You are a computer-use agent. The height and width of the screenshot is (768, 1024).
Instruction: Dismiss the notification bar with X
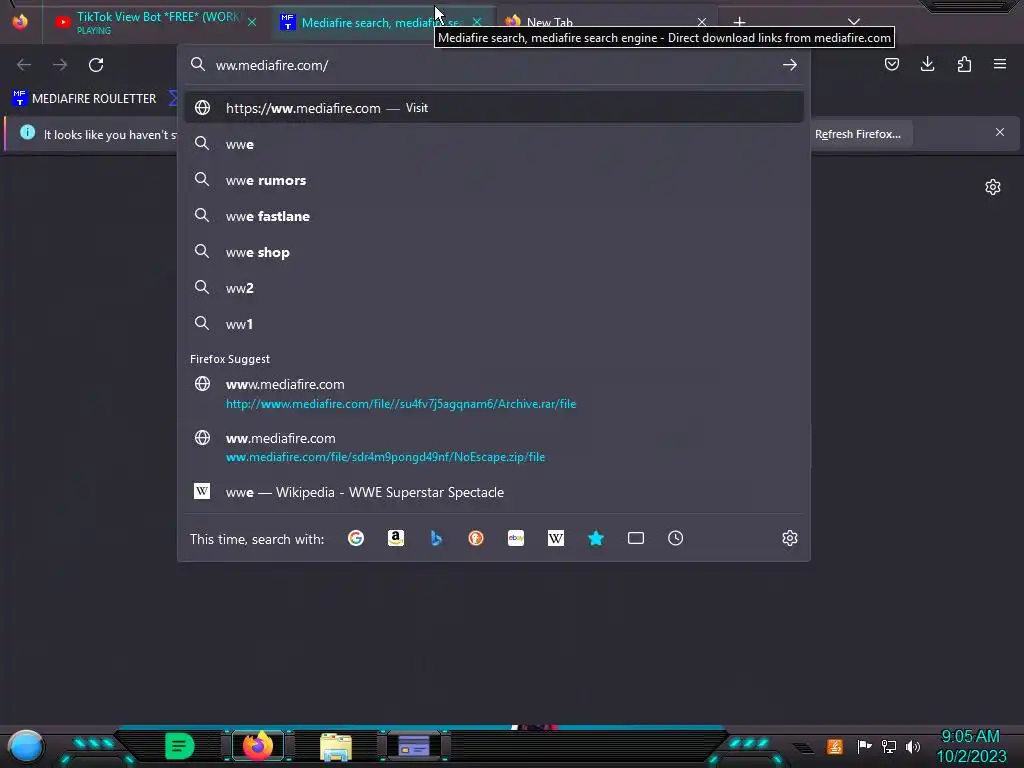(x=1000, y=133)
